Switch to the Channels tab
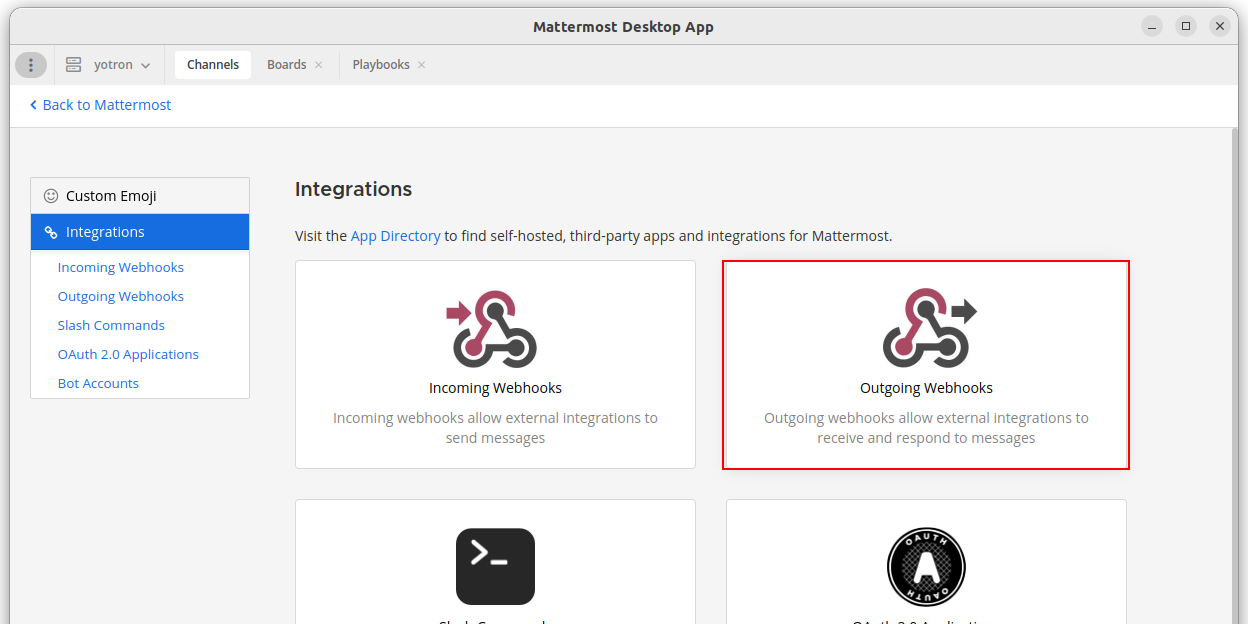 click(x=213, y=65)
